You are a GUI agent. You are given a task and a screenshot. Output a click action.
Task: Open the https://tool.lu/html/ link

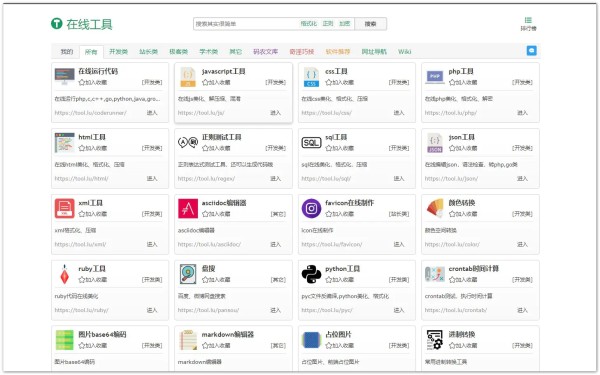coord(82,178)
